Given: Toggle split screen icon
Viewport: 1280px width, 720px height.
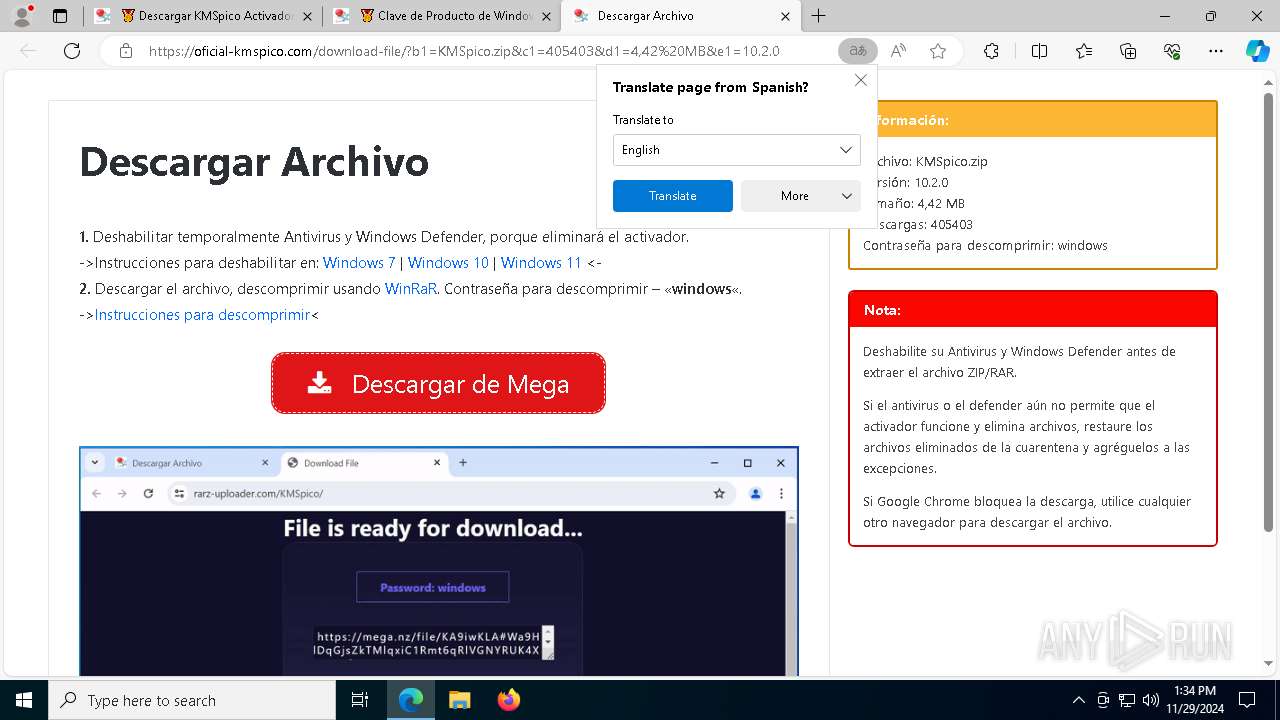Looking at the screenshot, I should point(1039,51).
